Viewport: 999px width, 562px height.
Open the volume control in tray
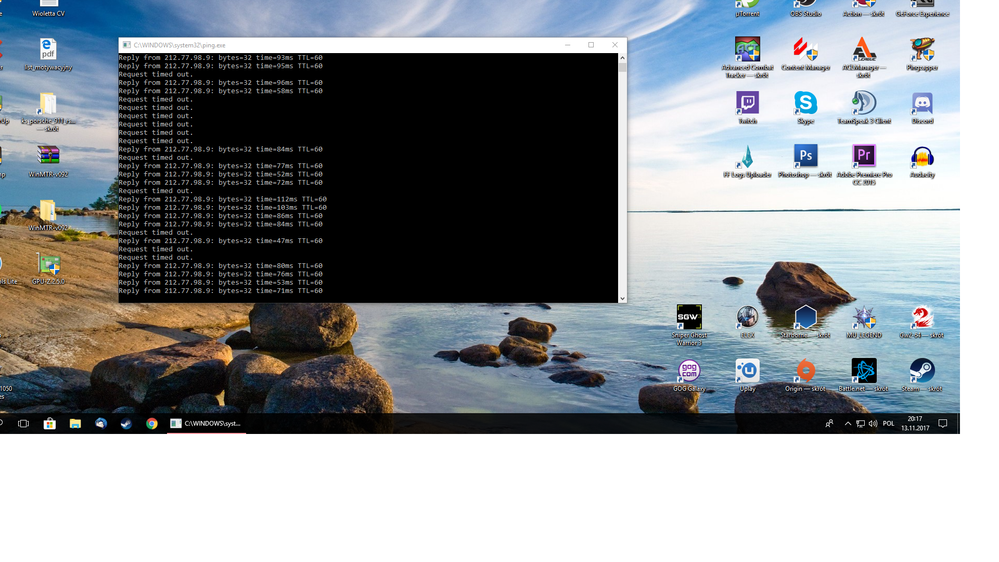click(x=873, y=424)
